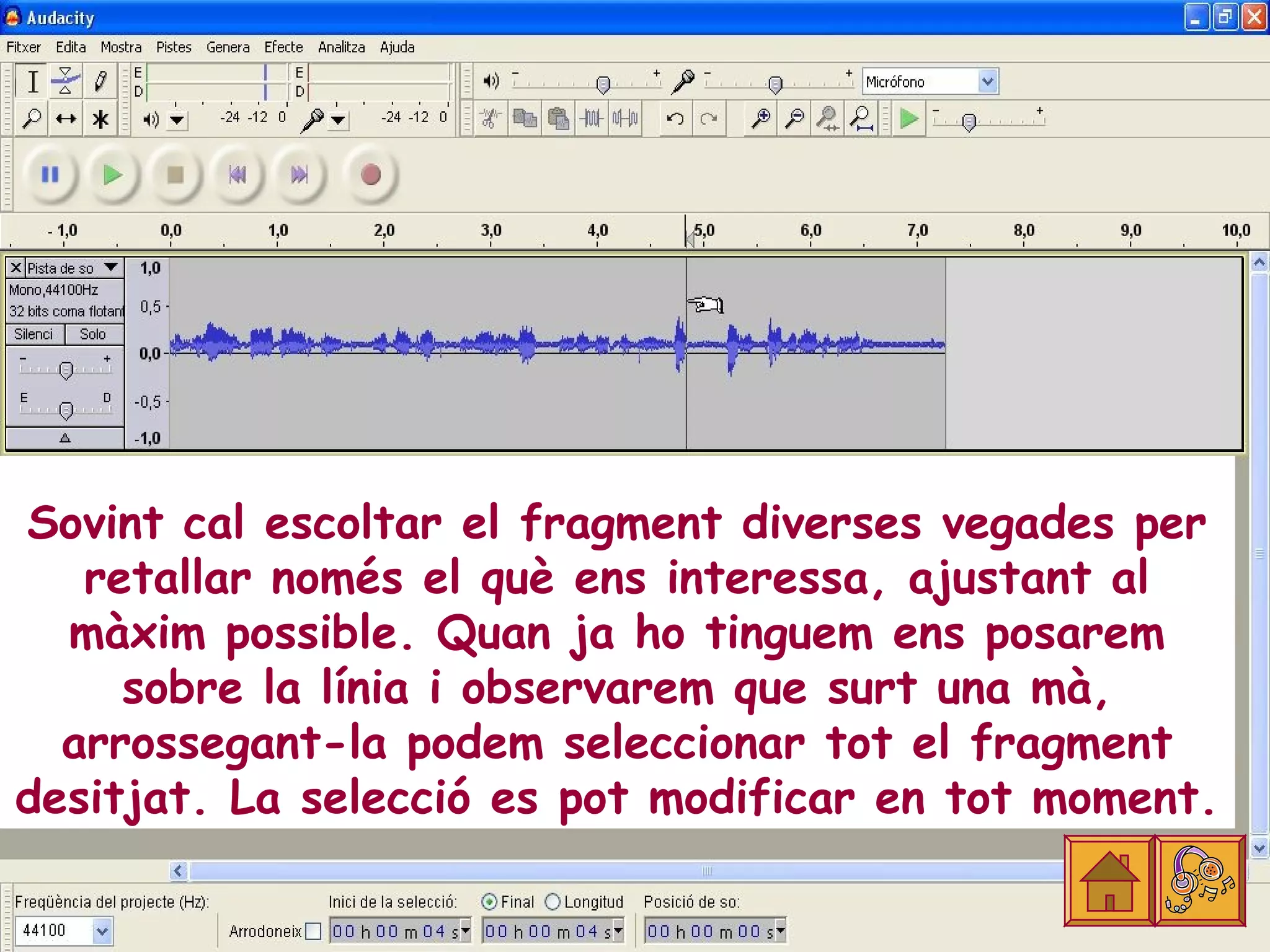Click the Undo arrow icon
This screenshot has height=952, width=1270.
pyautogui.click(x=675, y=118)
